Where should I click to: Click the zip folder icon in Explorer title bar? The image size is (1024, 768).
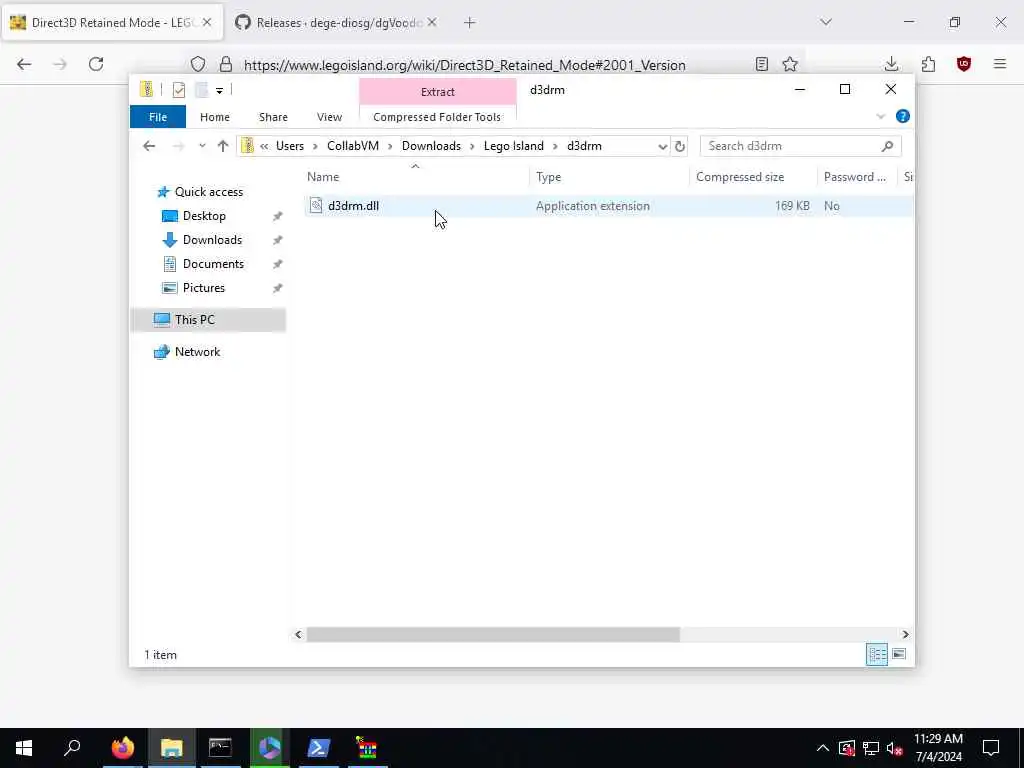[x=147, y=89]
